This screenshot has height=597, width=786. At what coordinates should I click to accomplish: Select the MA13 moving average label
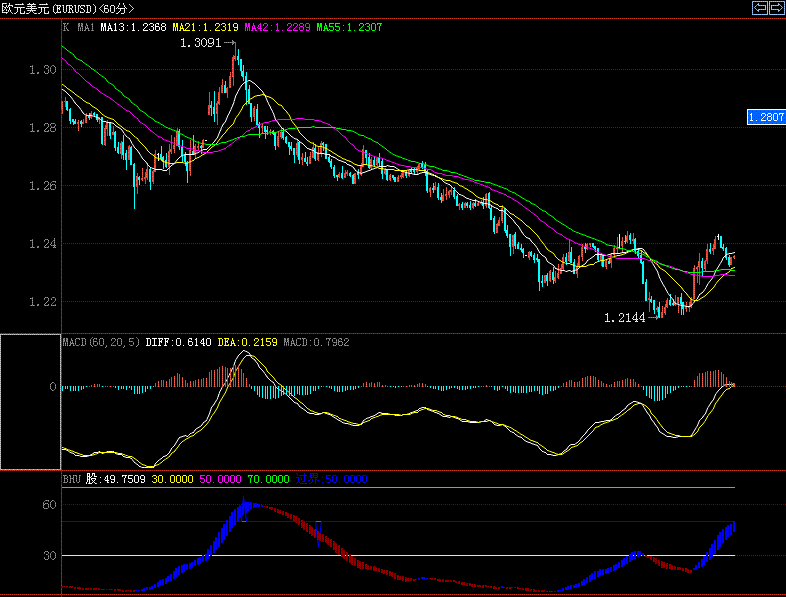click(133, 28)
